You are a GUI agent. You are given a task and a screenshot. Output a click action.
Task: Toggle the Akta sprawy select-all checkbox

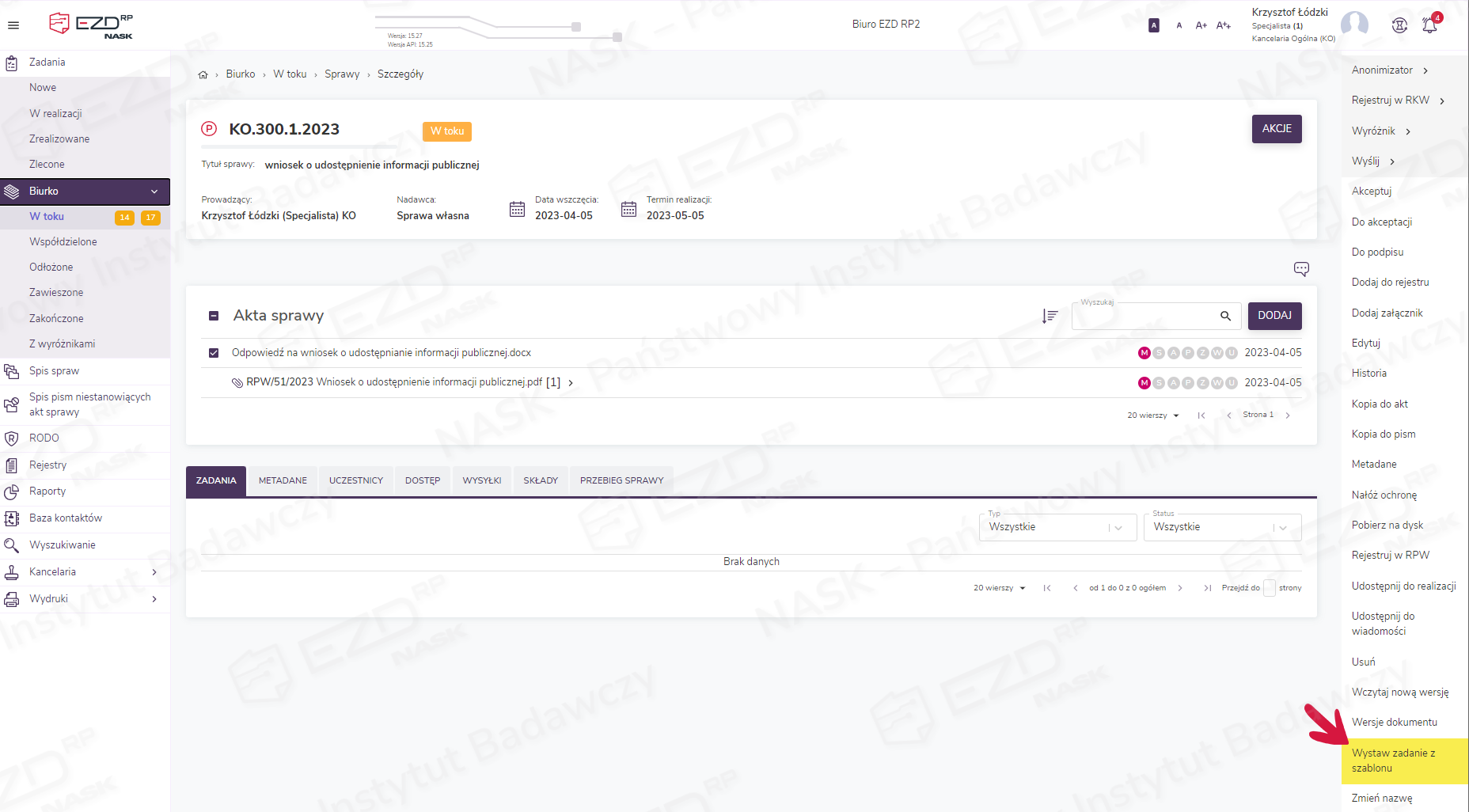[214, 316]
